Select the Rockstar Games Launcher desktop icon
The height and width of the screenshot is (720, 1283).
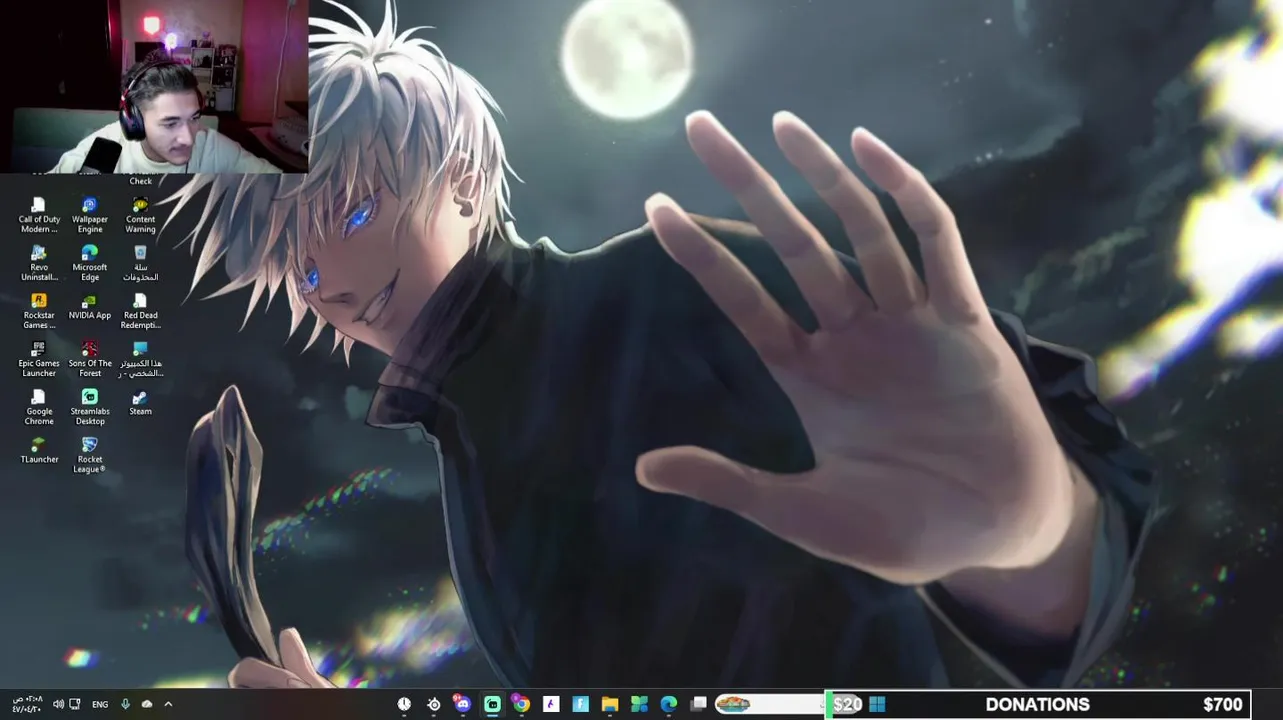pyautogui.click(x=39, y=311)
